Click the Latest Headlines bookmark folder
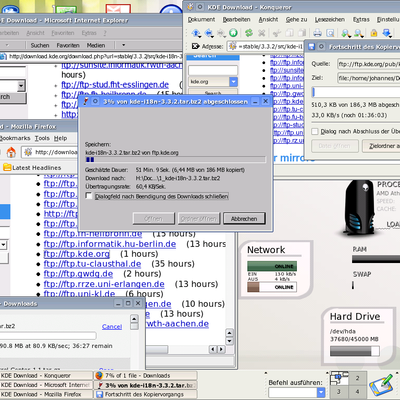 click(32, 168)
